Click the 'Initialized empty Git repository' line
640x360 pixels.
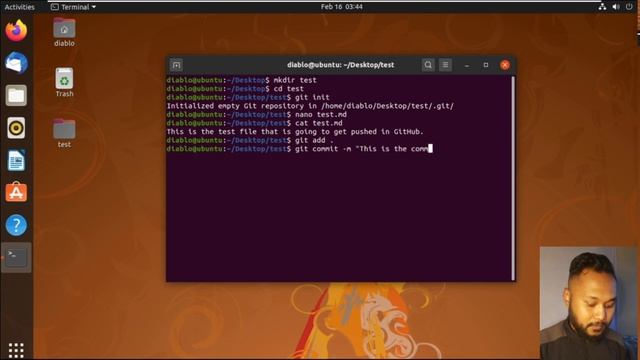pos(310,106)
